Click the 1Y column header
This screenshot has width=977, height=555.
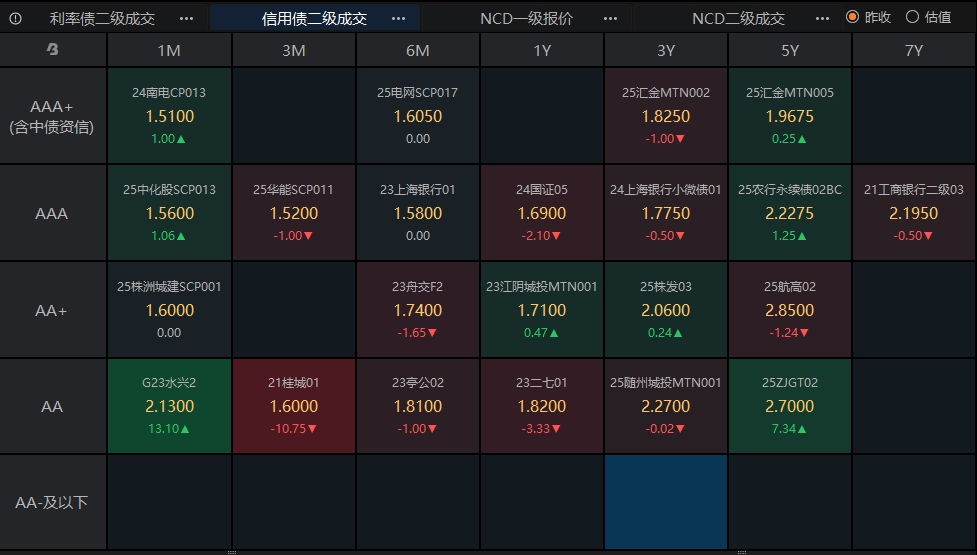542,50
